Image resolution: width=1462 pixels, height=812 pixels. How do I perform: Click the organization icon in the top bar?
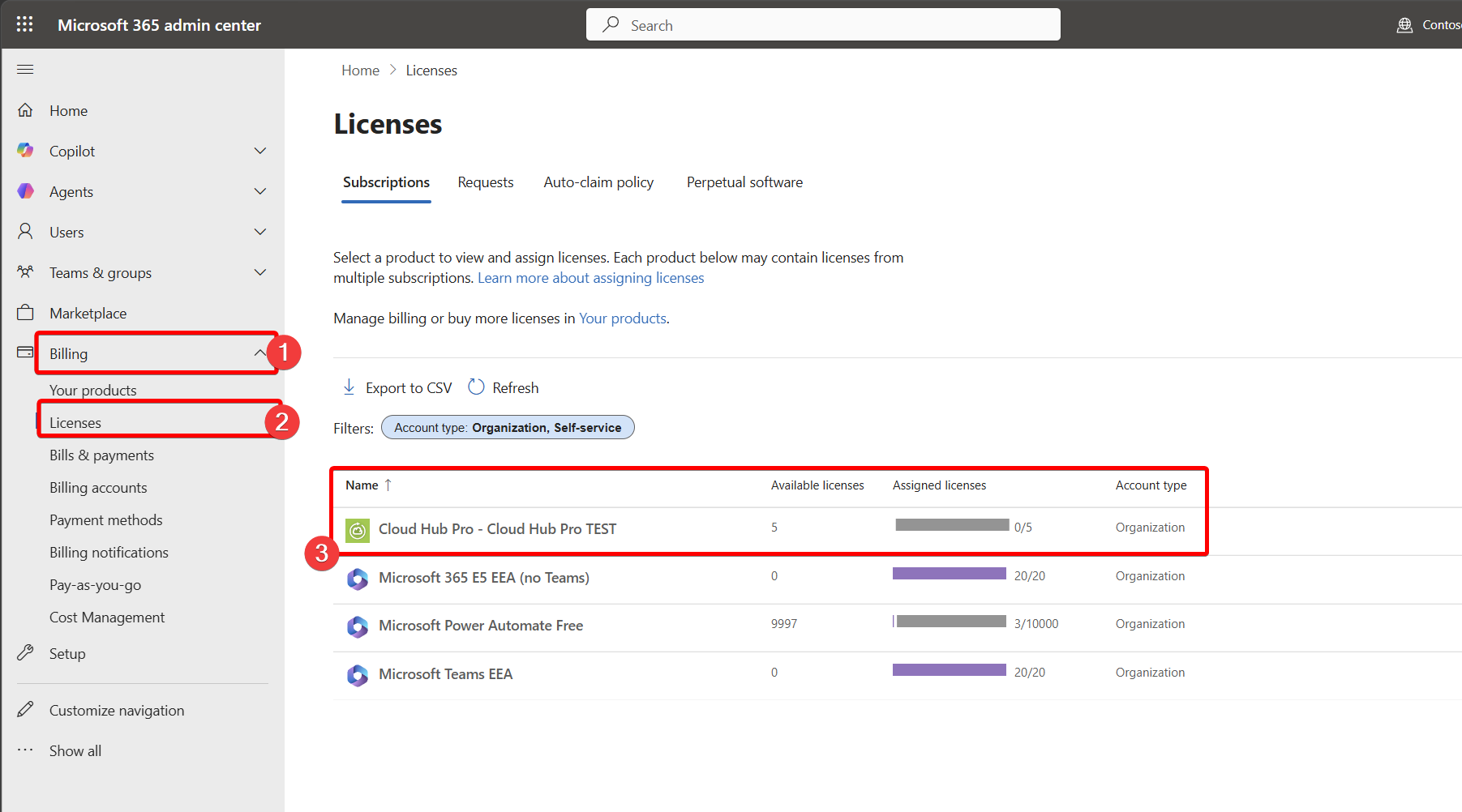pos(1404,25)
